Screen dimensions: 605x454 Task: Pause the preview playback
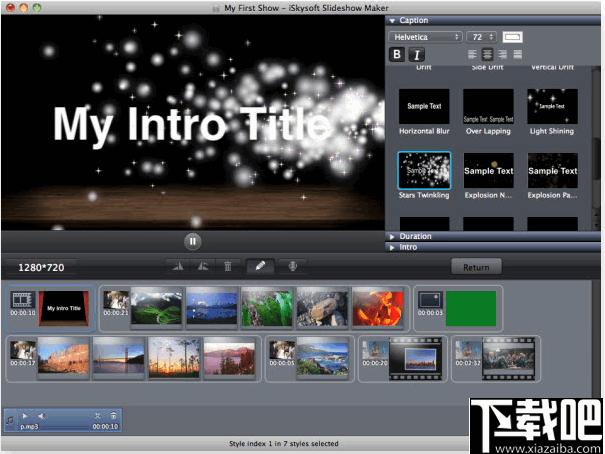(x=193, y=241)
